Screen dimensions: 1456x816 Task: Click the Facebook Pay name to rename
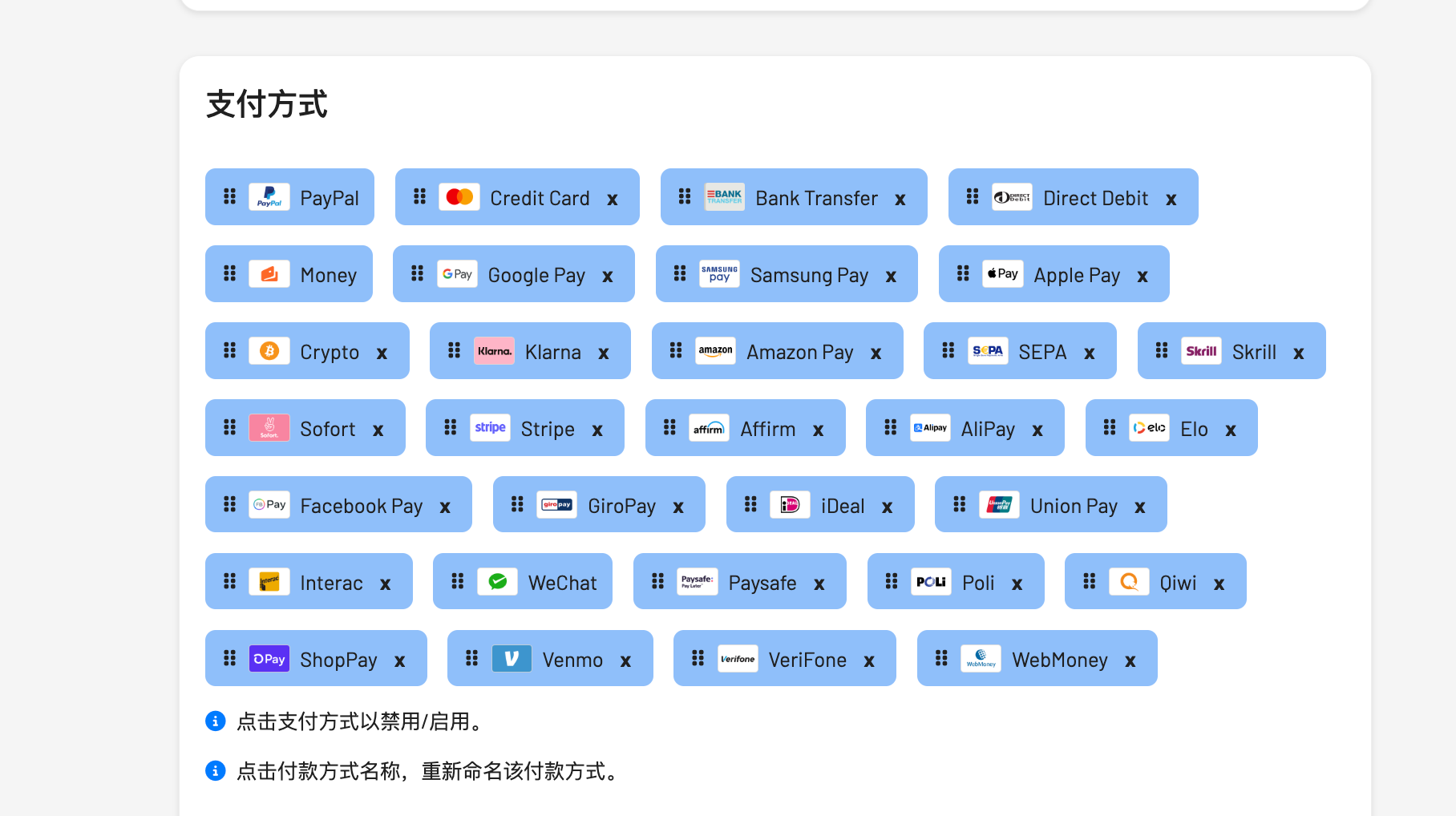(x=361, y=506)
